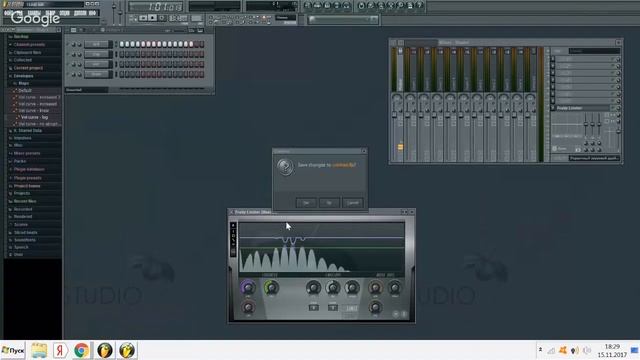
Task: Select Vol curve - log in browser
Action: coord(34,118)
